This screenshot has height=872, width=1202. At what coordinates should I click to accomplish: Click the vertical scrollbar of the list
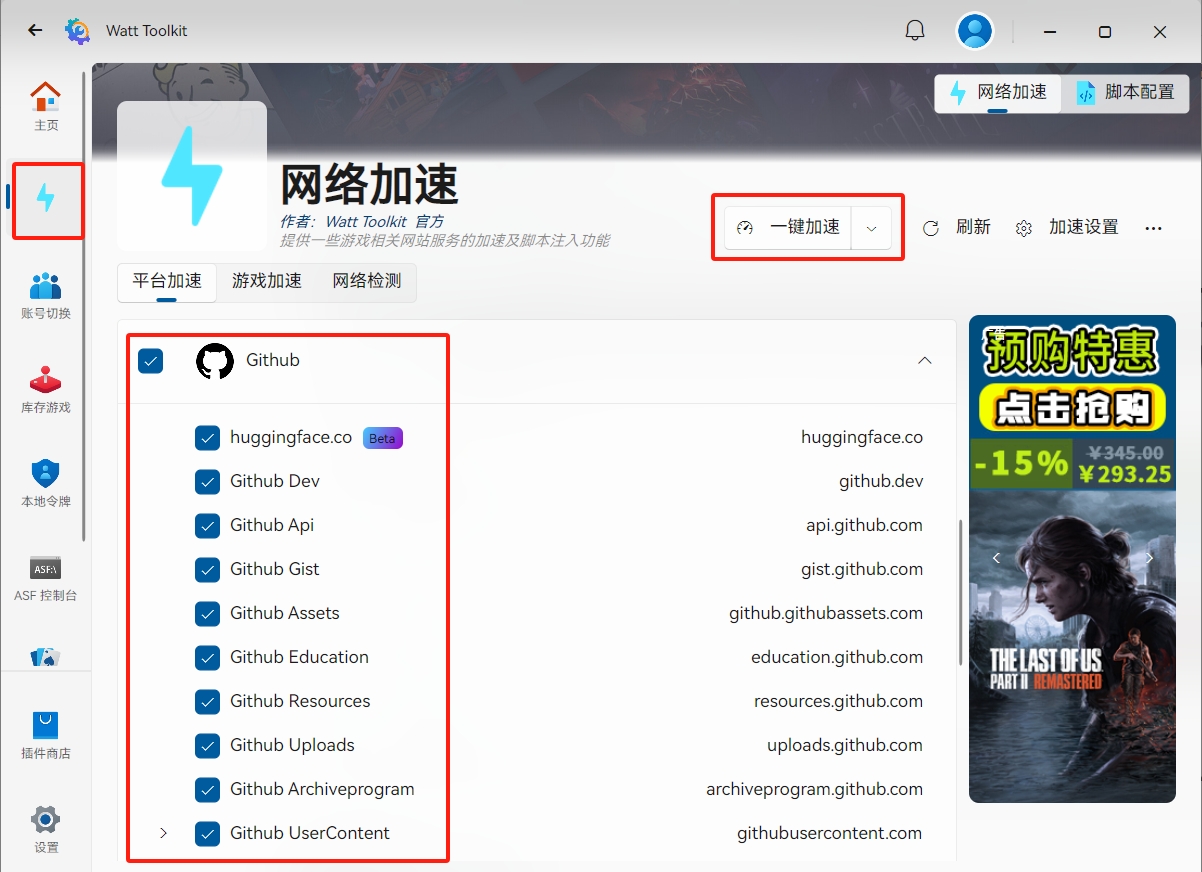(961, 592)
